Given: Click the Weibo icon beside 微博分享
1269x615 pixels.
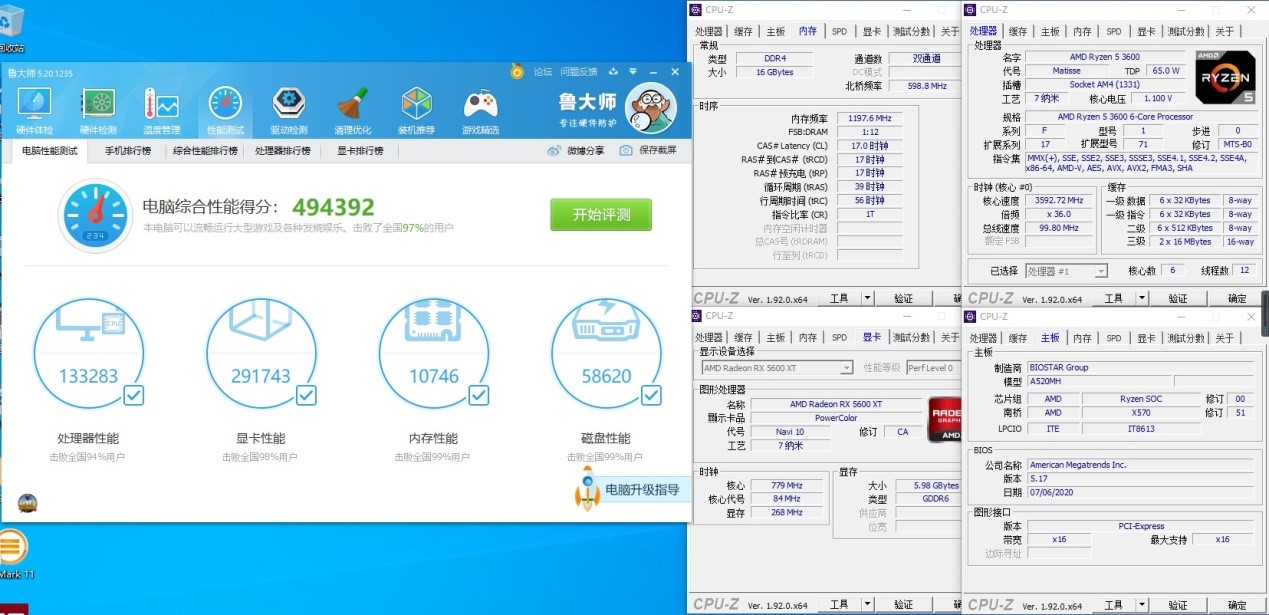Looking at the screenshot, I should coord(555,151).
